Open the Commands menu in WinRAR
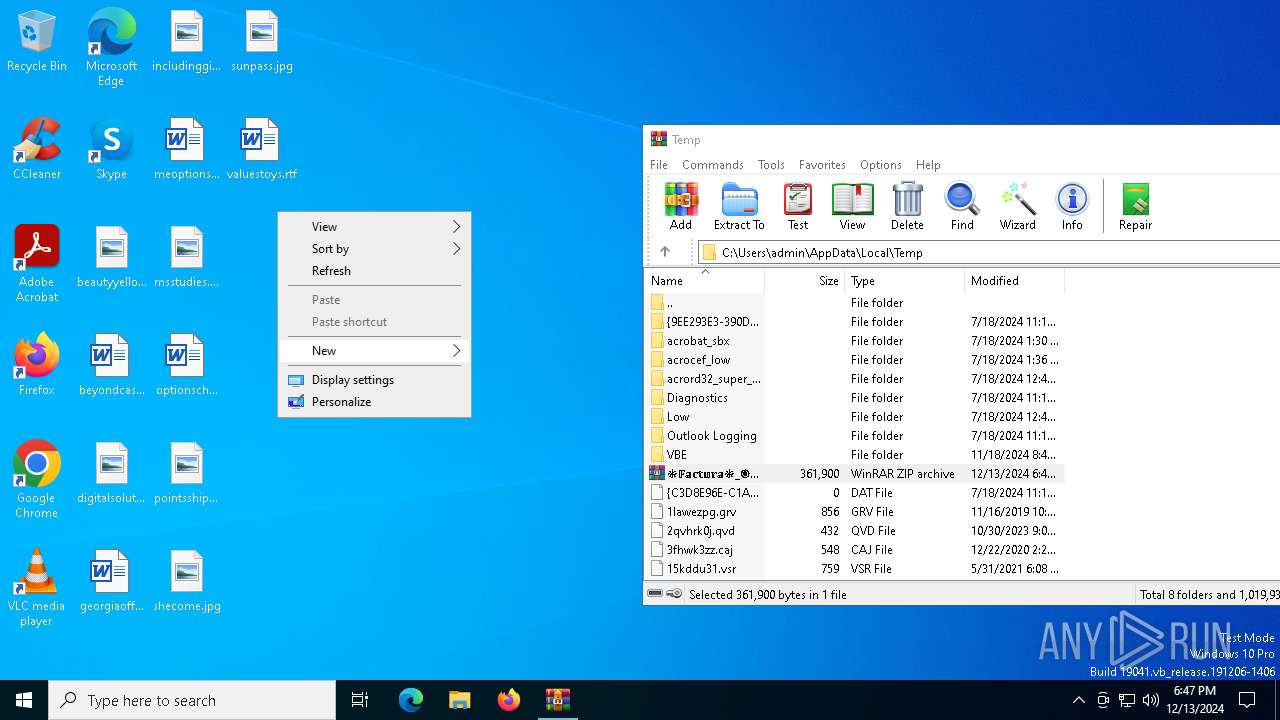Screen dimensions: 1280x720 (713, 165)
